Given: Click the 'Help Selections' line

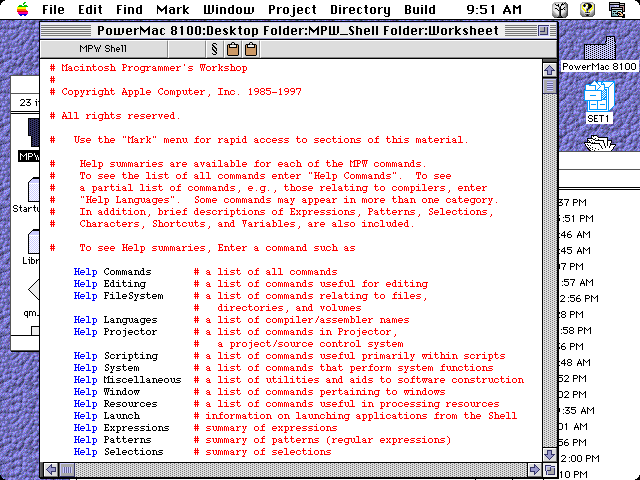Looking at the screenshot, I should pyautogui.click(x=202, y=452).
